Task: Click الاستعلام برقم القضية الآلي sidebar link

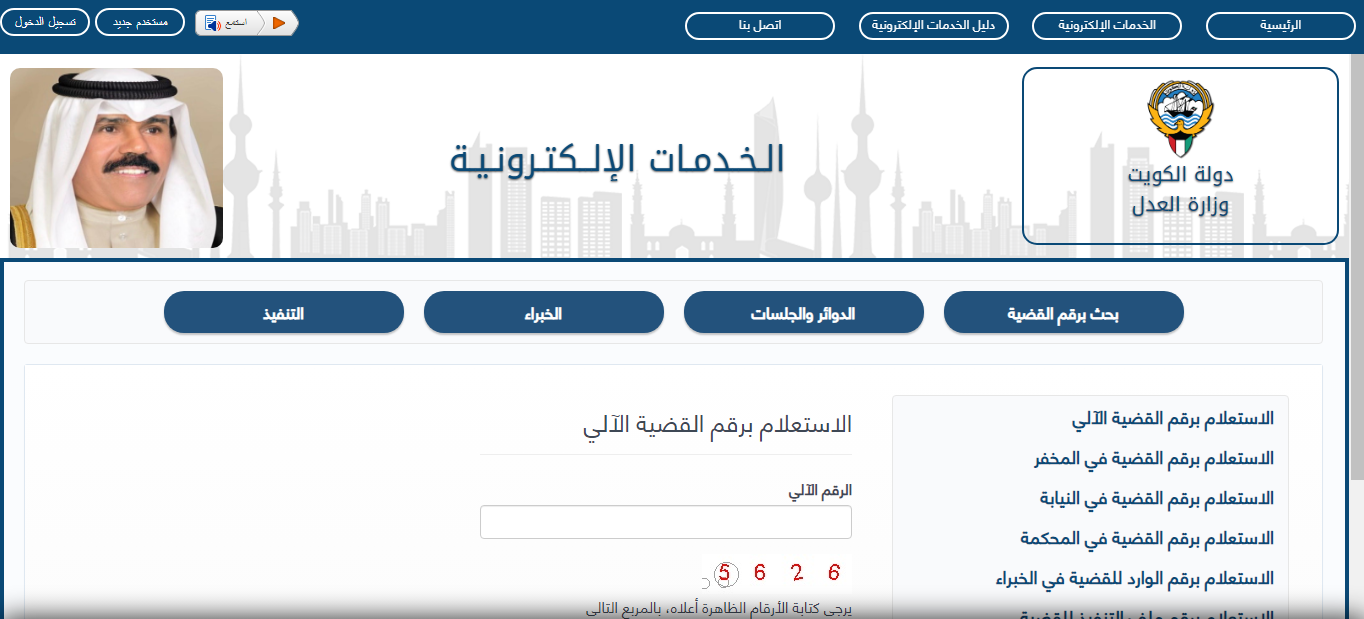Action: click(x=1173, y=418)
